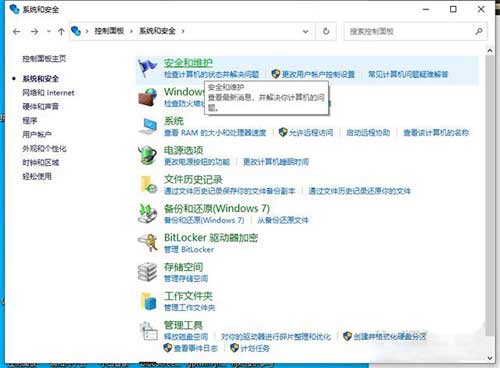Viewport: 500px width, 368px height.
Task: Select 硬件和声音 in the sidebar
Action: pos(40,106)
